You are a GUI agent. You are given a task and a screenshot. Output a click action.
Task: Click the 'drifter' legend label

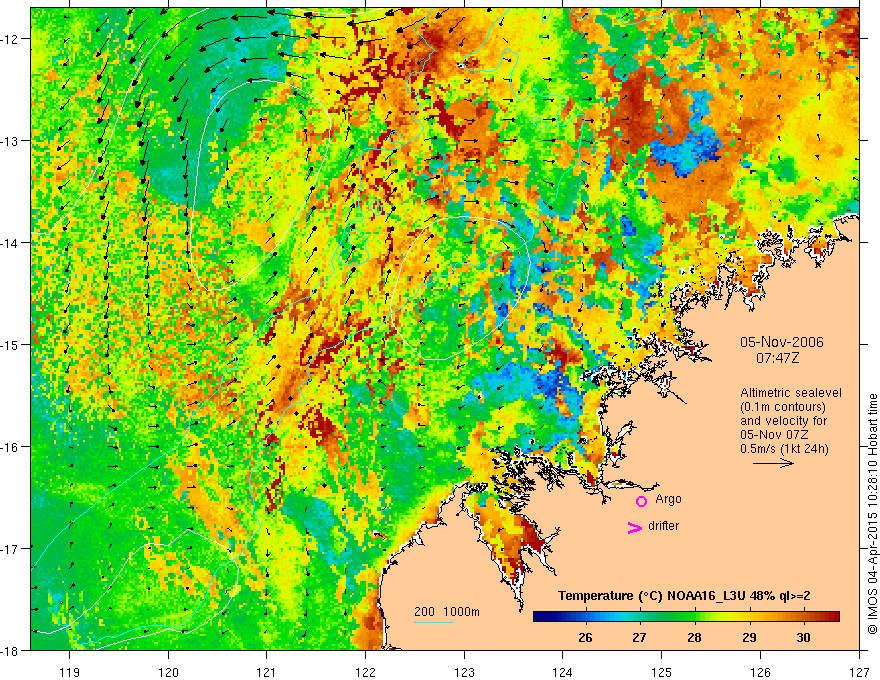[x=663, y=526]
